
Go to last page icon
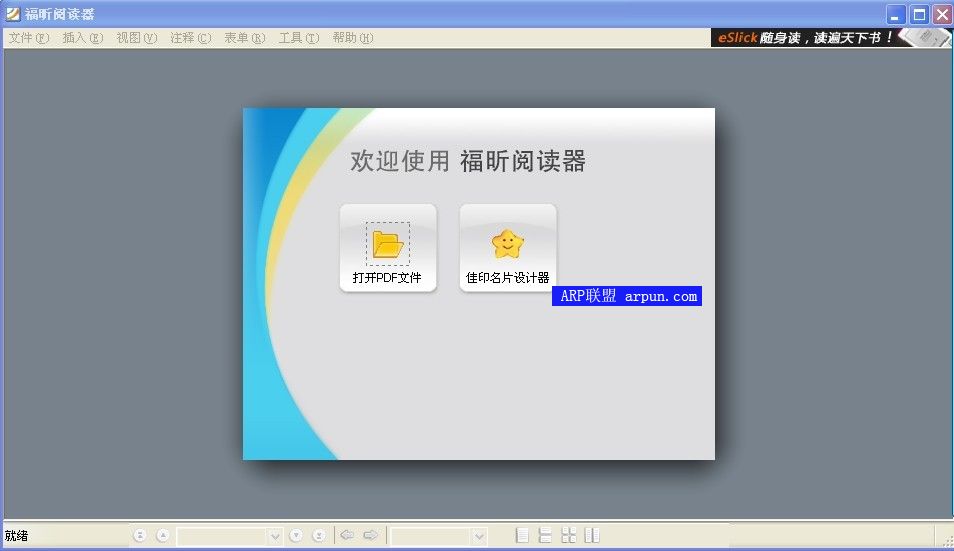pos(319,535)
